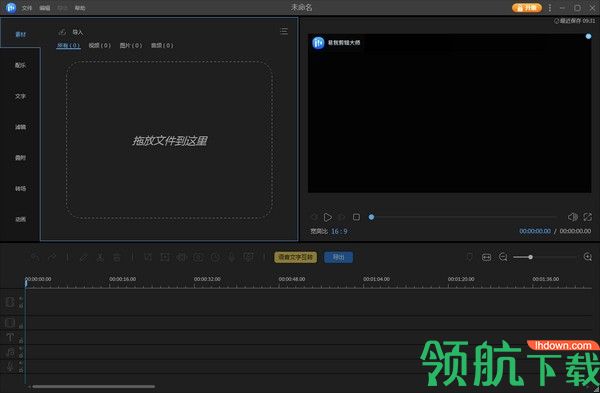The height and width of the screenshot is (393, 600).
Task: Enter fullscreen preview mode
Action: [x=587, y=217]
